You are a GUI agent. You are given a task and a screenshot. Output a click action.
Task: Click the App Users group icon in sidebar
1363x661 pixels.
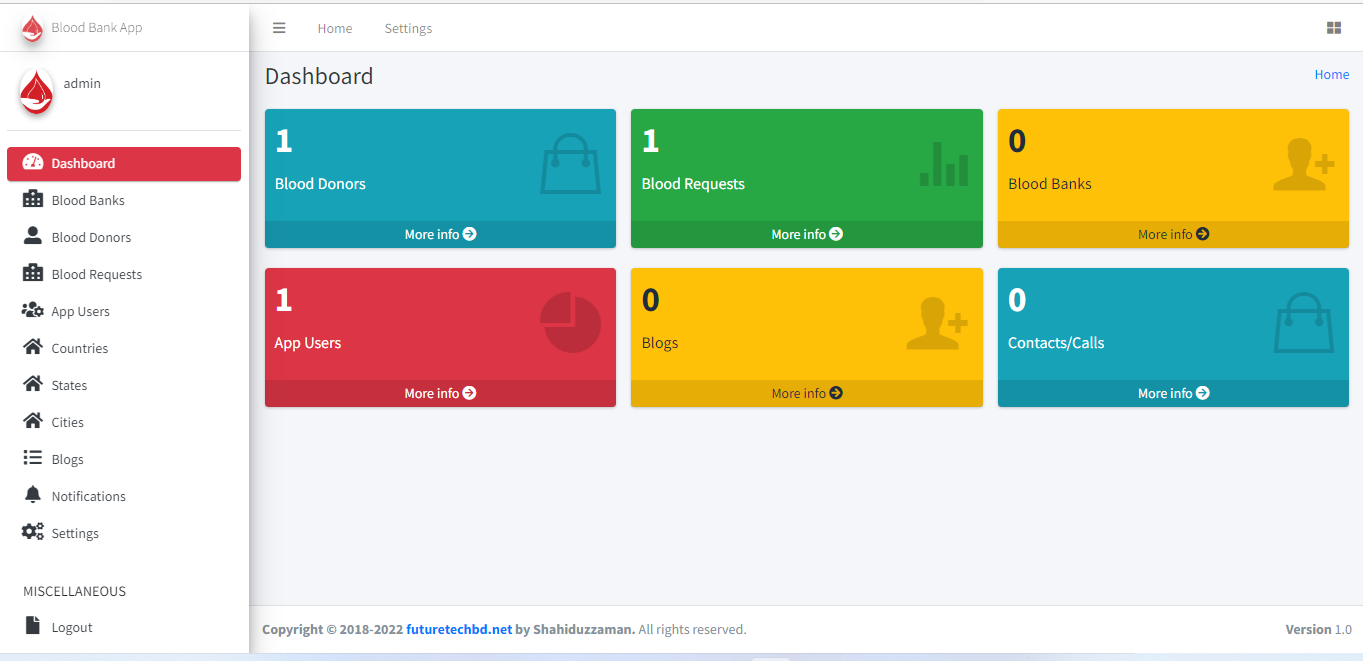[x=33, y=310]
